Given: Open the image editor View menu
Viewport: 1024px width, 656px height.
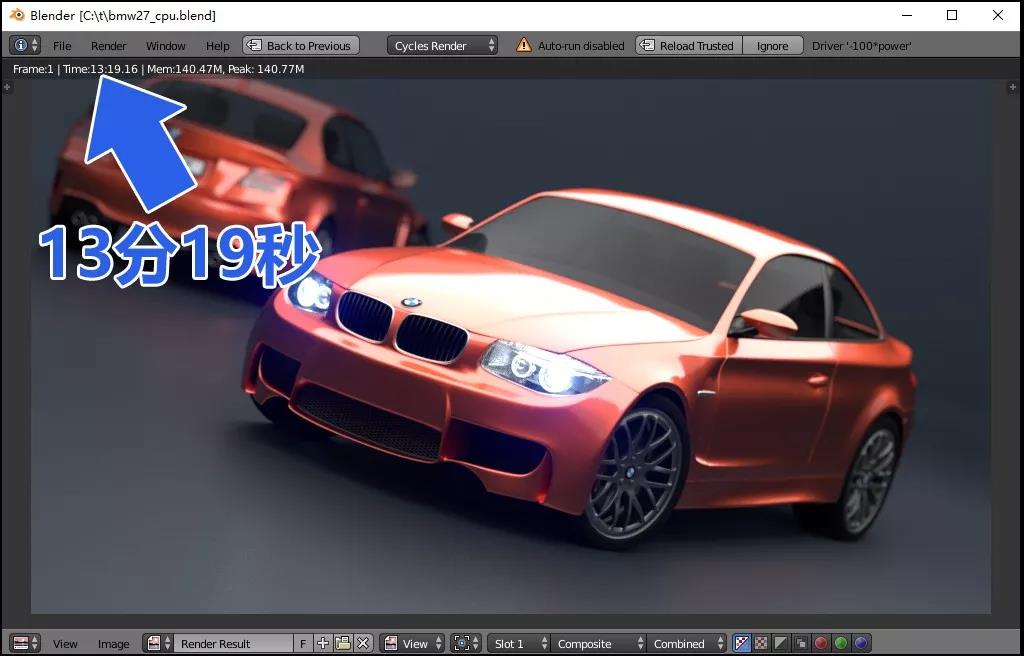Looking at the screenshot, I should [65, 644].
